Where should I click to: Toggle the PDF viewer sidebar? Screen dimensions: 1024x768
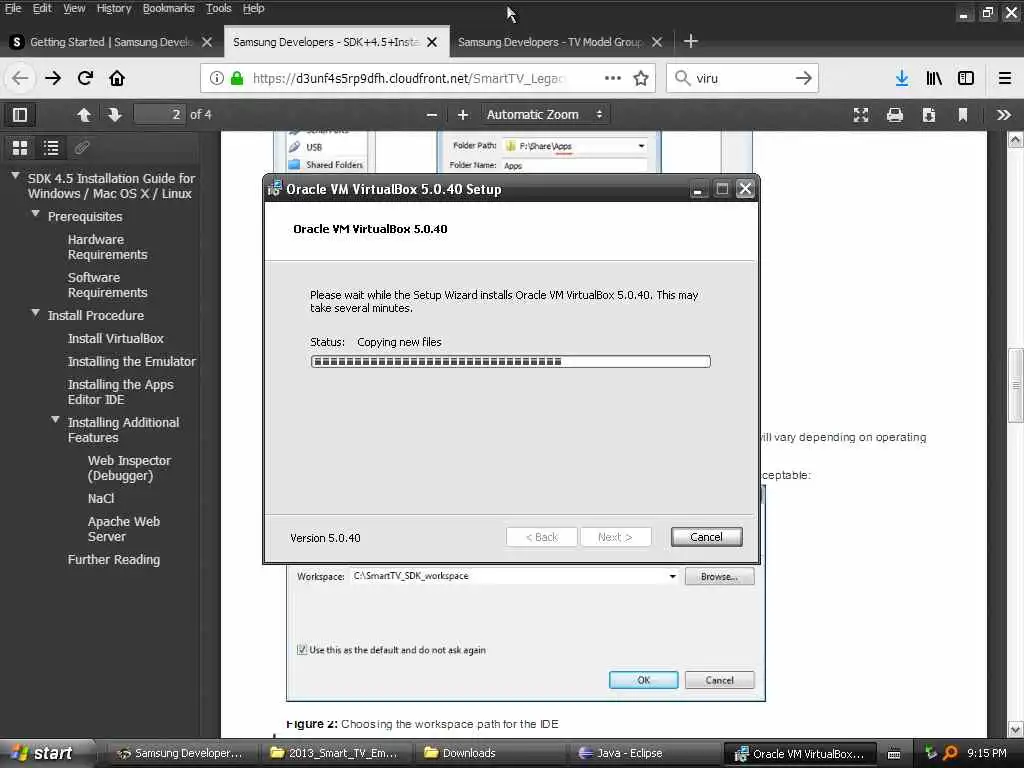[20, 115]
